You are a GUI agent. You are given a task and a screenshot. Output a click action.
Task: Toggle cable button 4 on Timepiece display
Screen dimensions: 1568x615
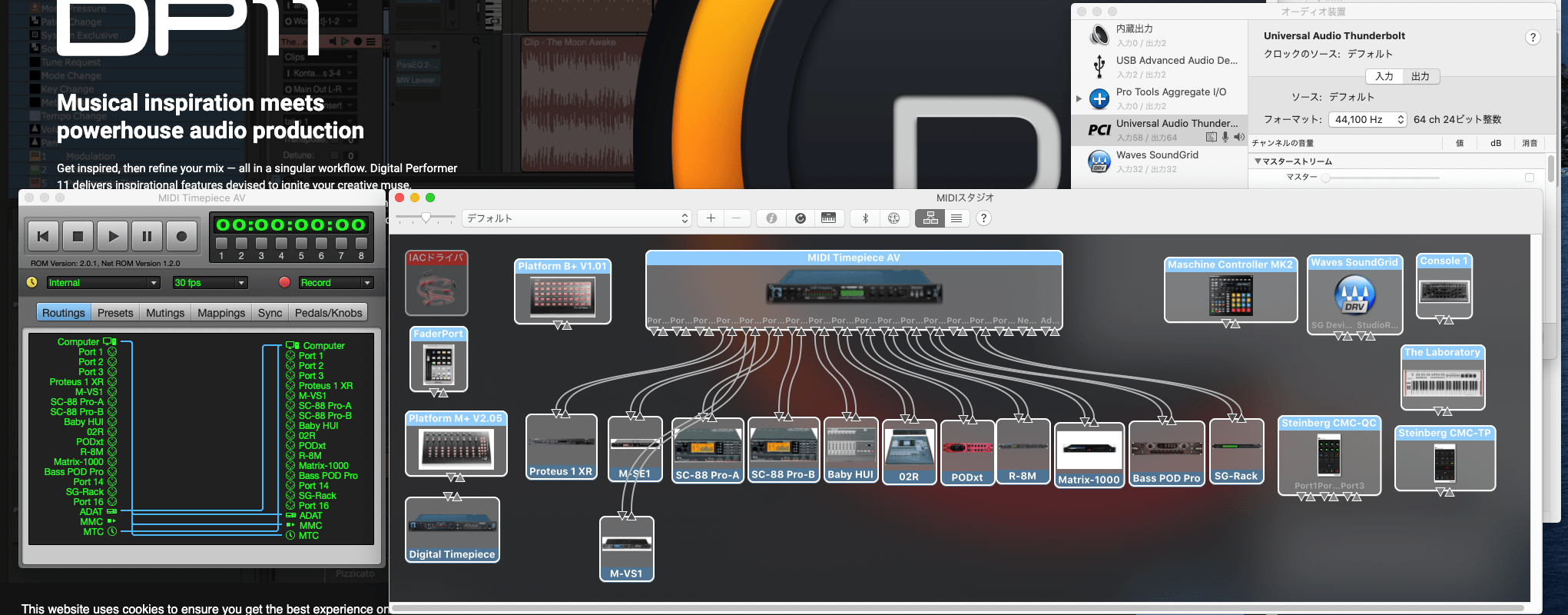point(281,244)
